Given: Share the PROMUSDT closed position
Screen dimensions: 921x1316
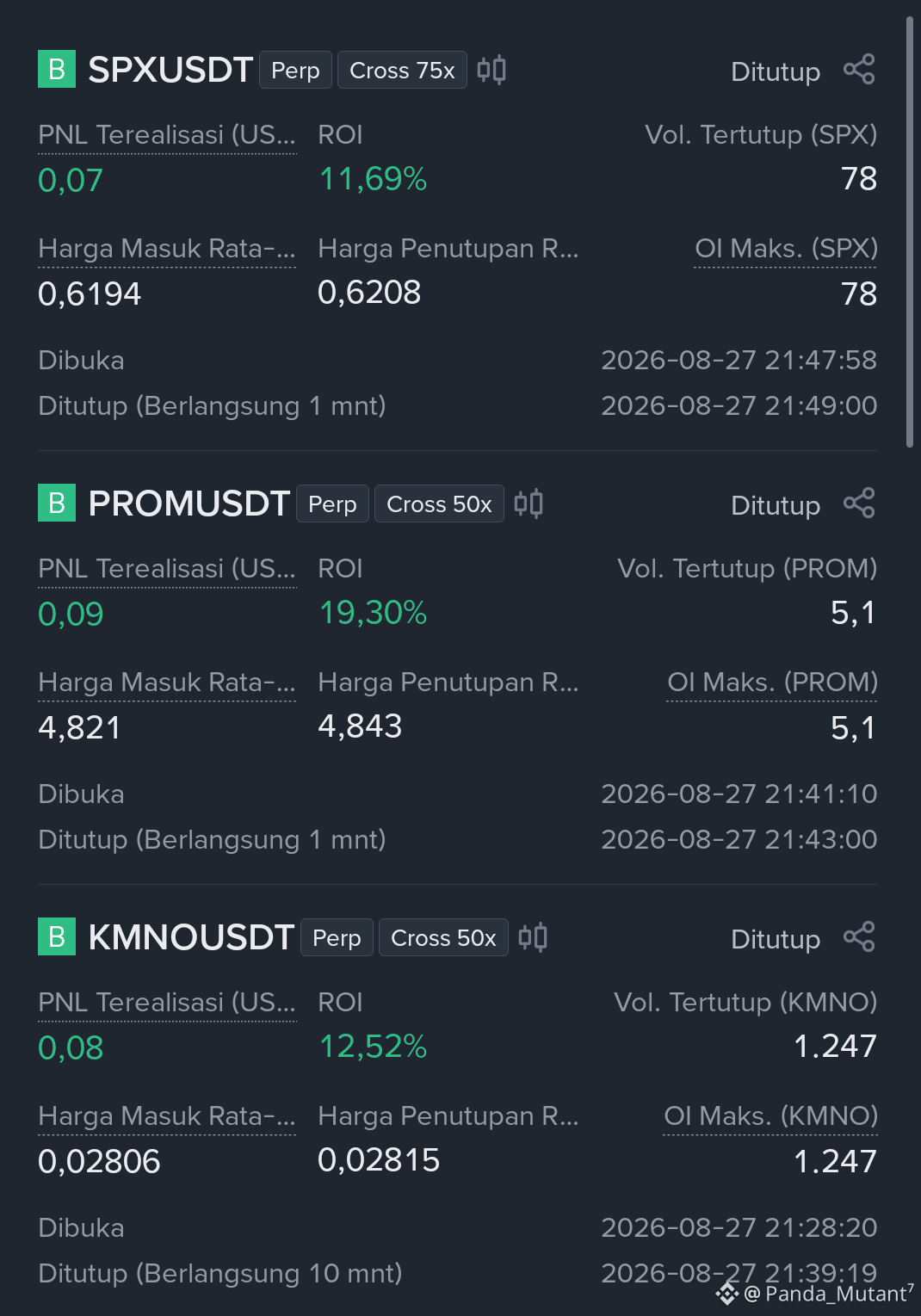Looking at the screenshot, I should coord(859,504).
